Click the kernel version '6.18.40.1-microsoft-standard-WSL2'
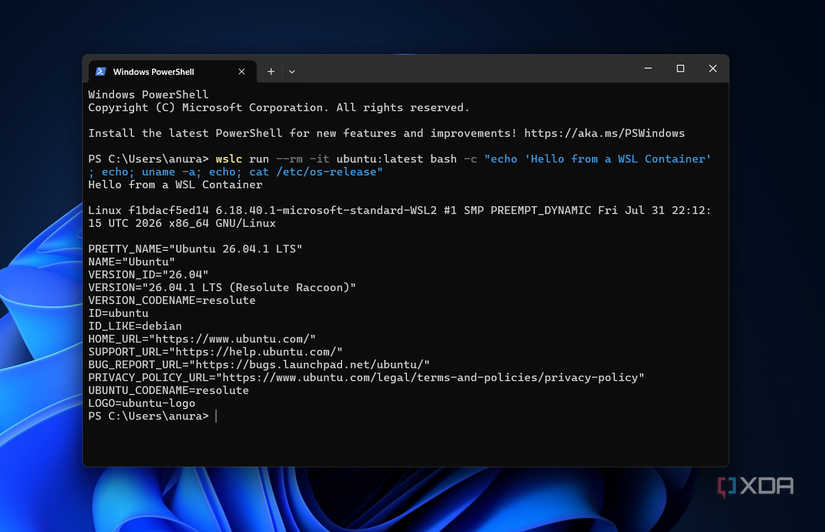This screenshot has height=532, width=825. tap(326, 210)
